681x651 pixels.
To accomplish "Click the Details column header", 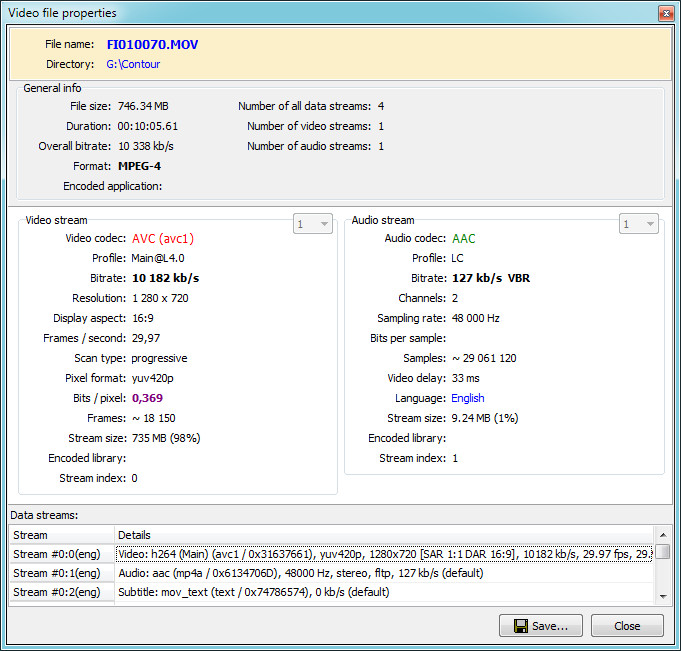I will point(384,535).
